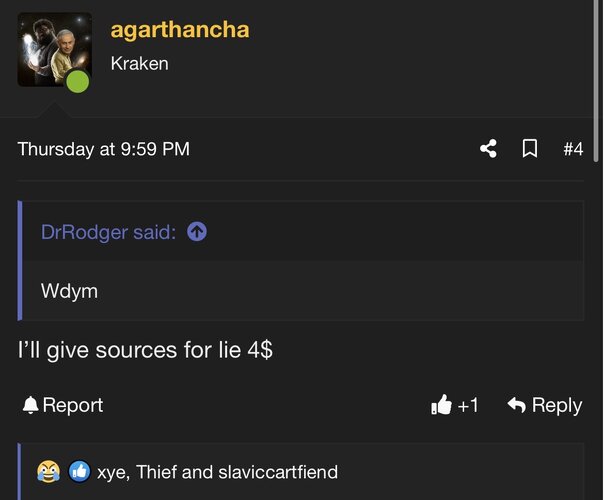Click the laughing-crying reaction emoji
604x500 pixels.
48,471
